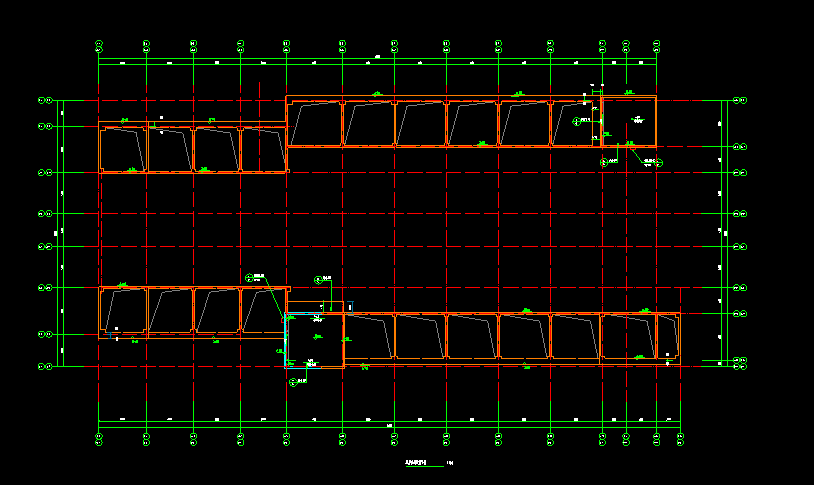
Task: Select the top-right grid axis bubble
Action: (x=657, y=44)
